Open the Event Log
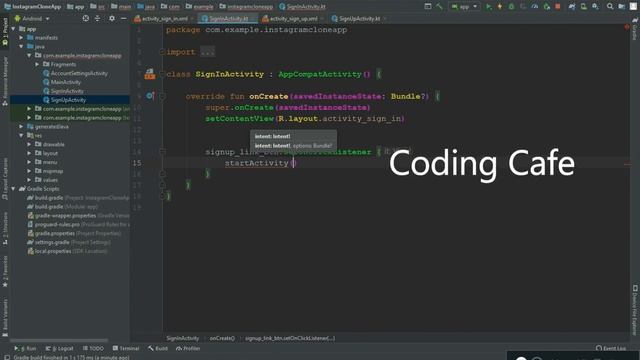The image size is (640, 360). 611,348
